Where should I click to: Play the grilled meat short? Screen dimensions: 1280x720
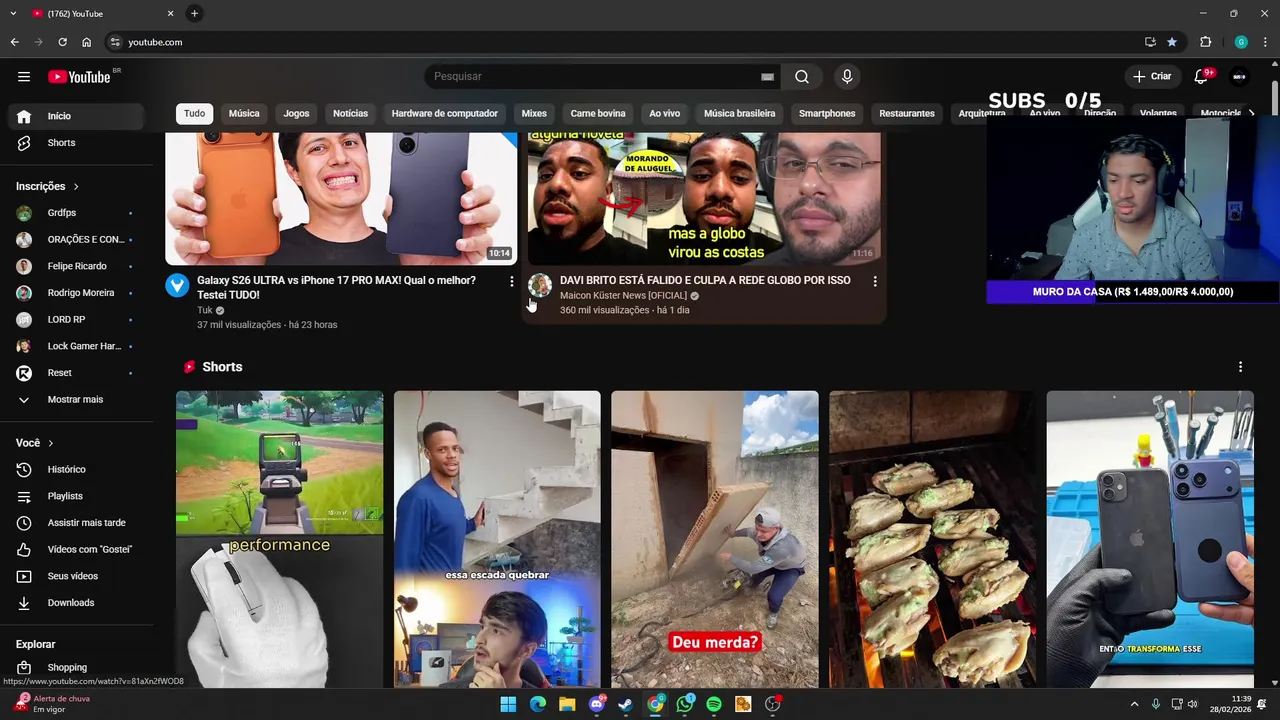(932, 539)
